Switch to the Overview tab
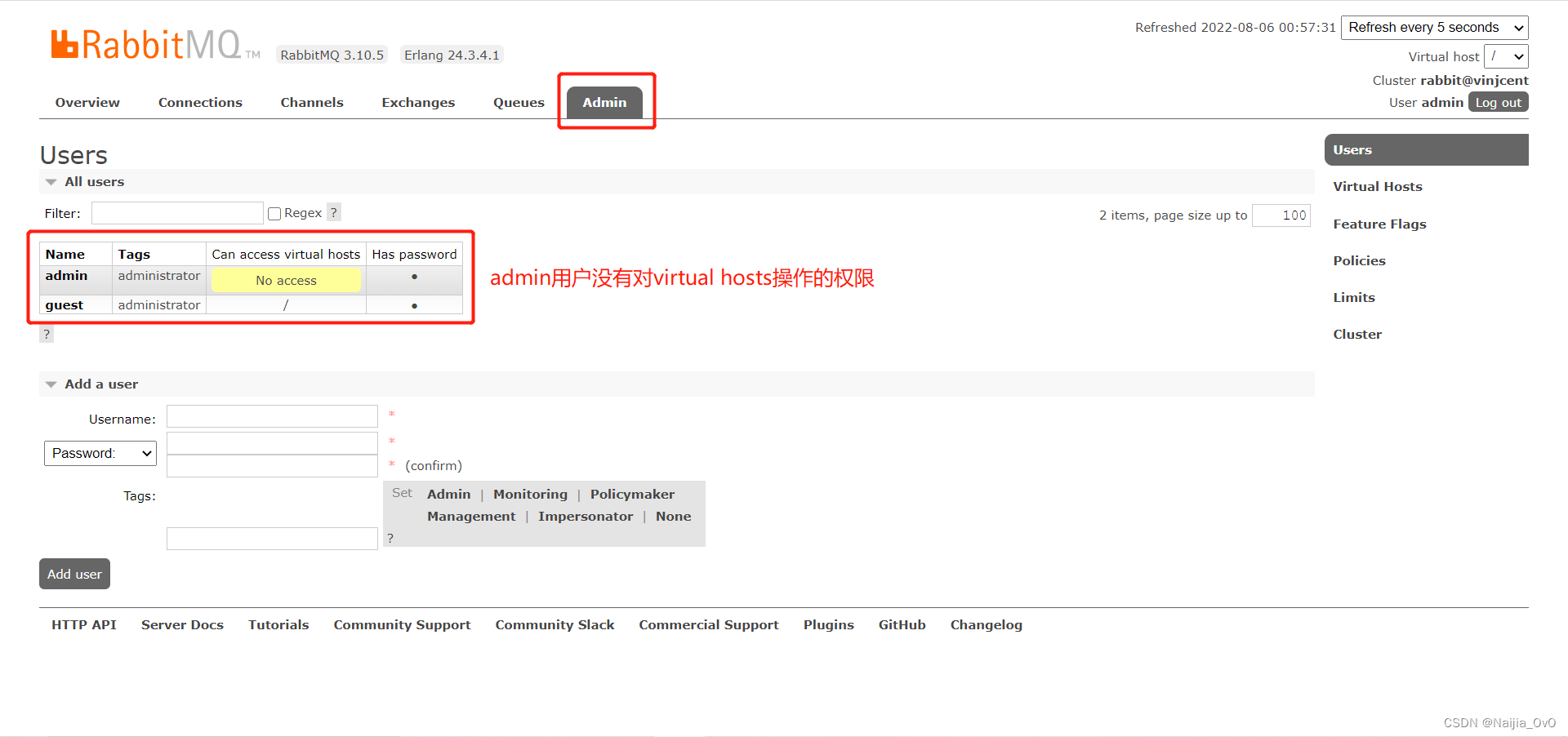The image size is (1568, 737). pos(87,103)
